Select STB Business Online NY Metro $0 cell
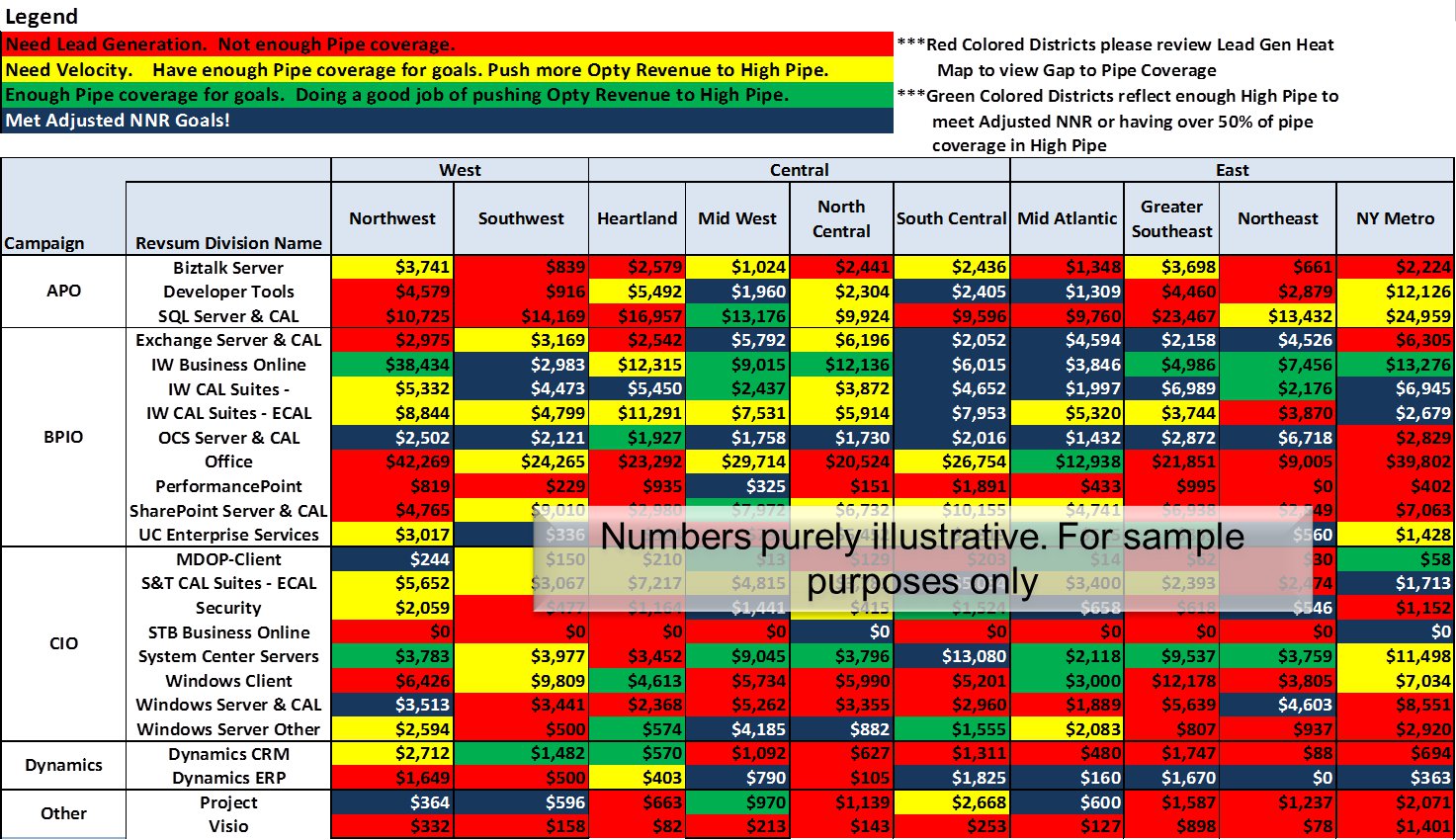The image size is (1456, 840). tap(1395, 631)
